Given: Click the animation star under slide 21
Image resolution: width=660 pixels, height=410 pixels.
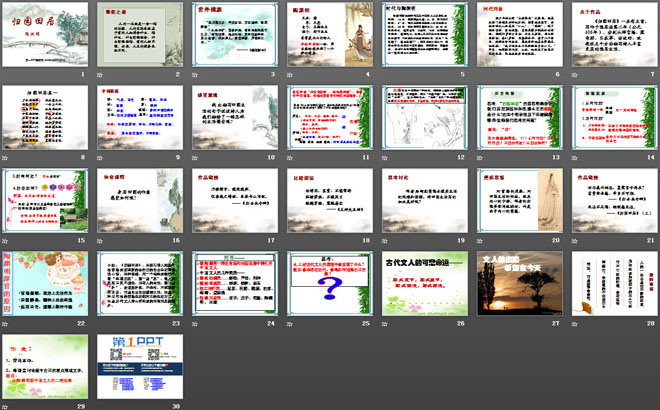Looking at the screenshot, I should pos(575,241).
